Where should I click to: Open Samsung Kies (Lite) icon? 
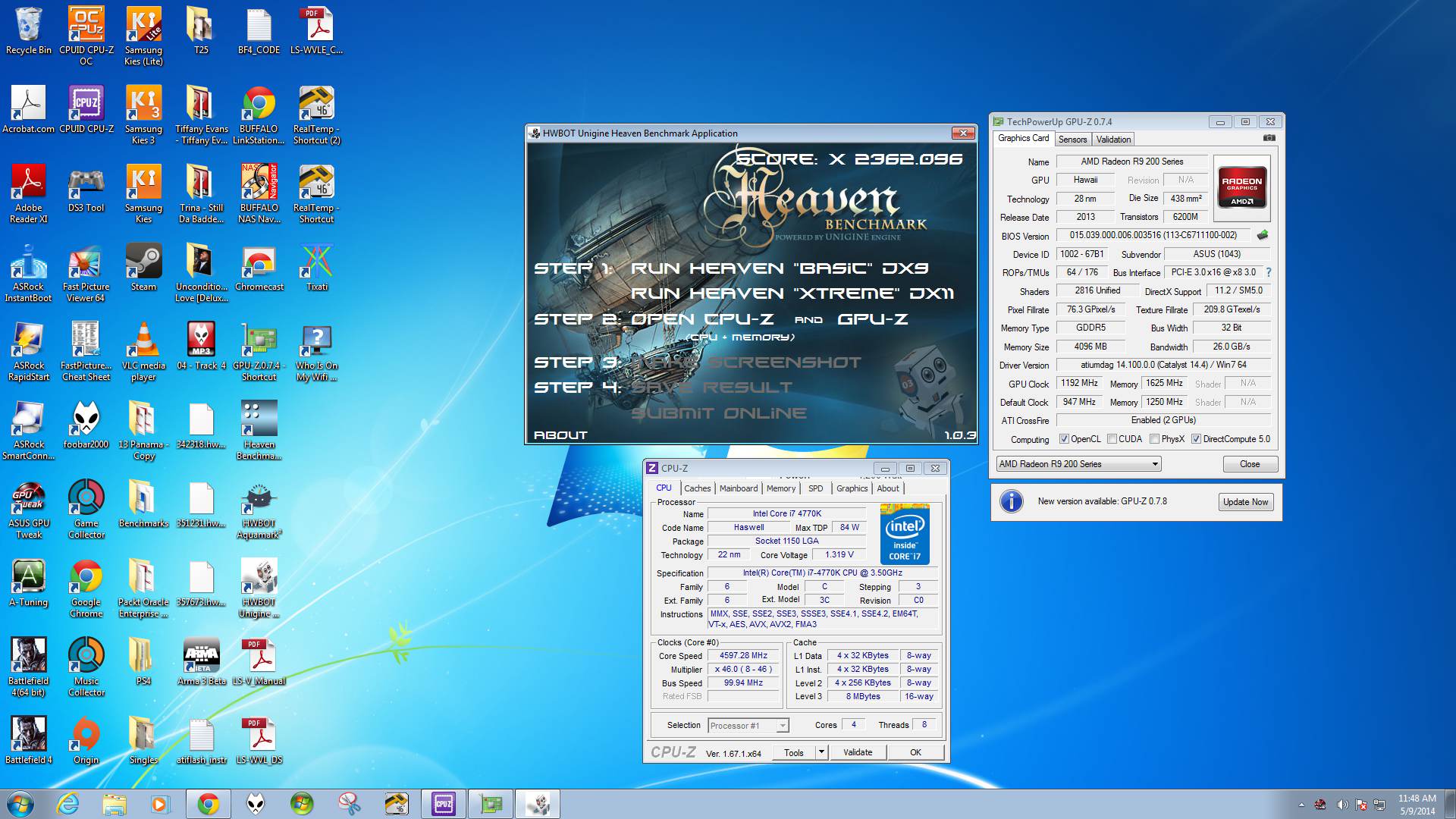tap(143, 35)
